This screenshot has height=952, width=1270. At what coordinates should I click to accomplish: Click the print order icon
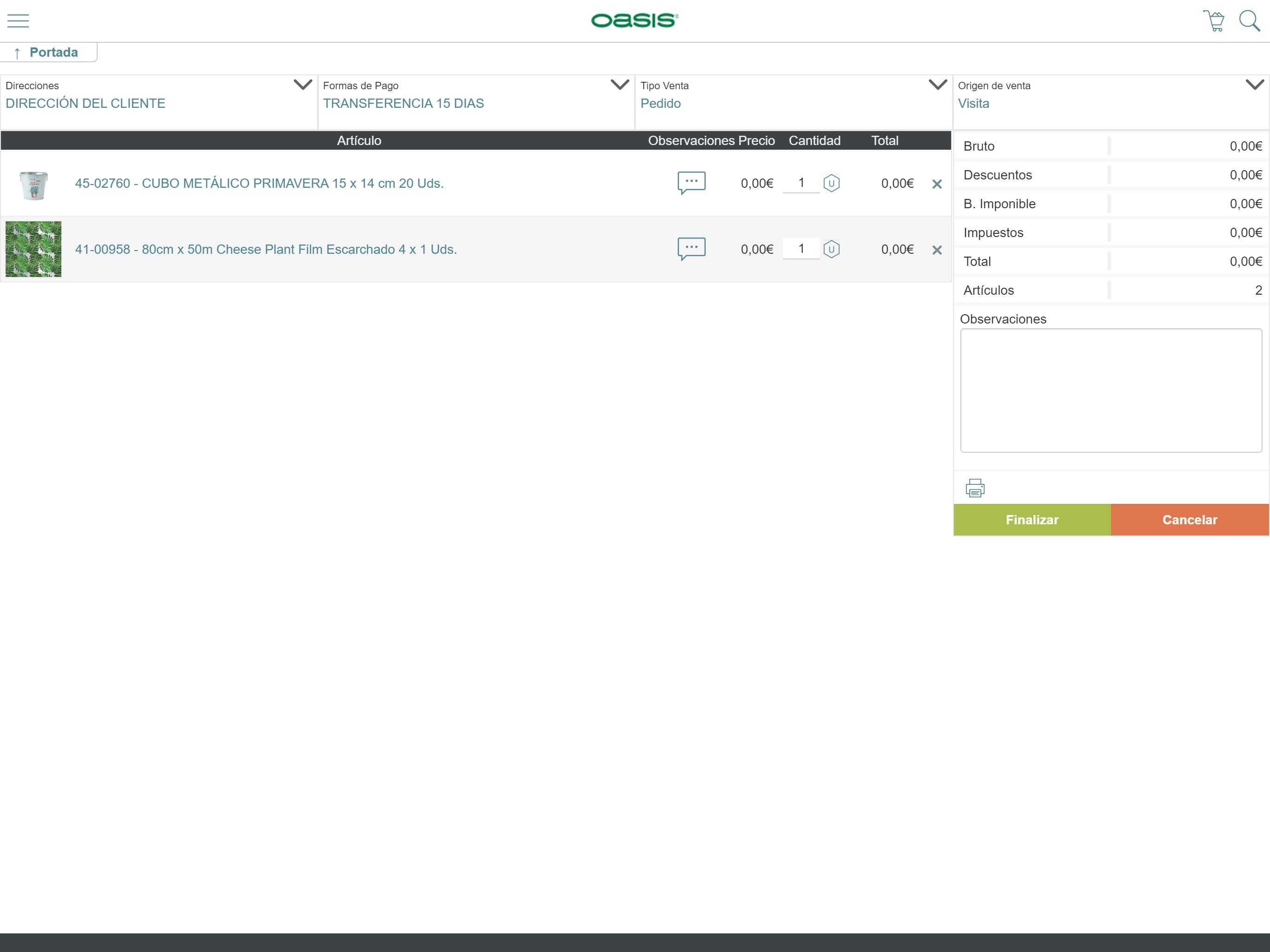(975, 488)
